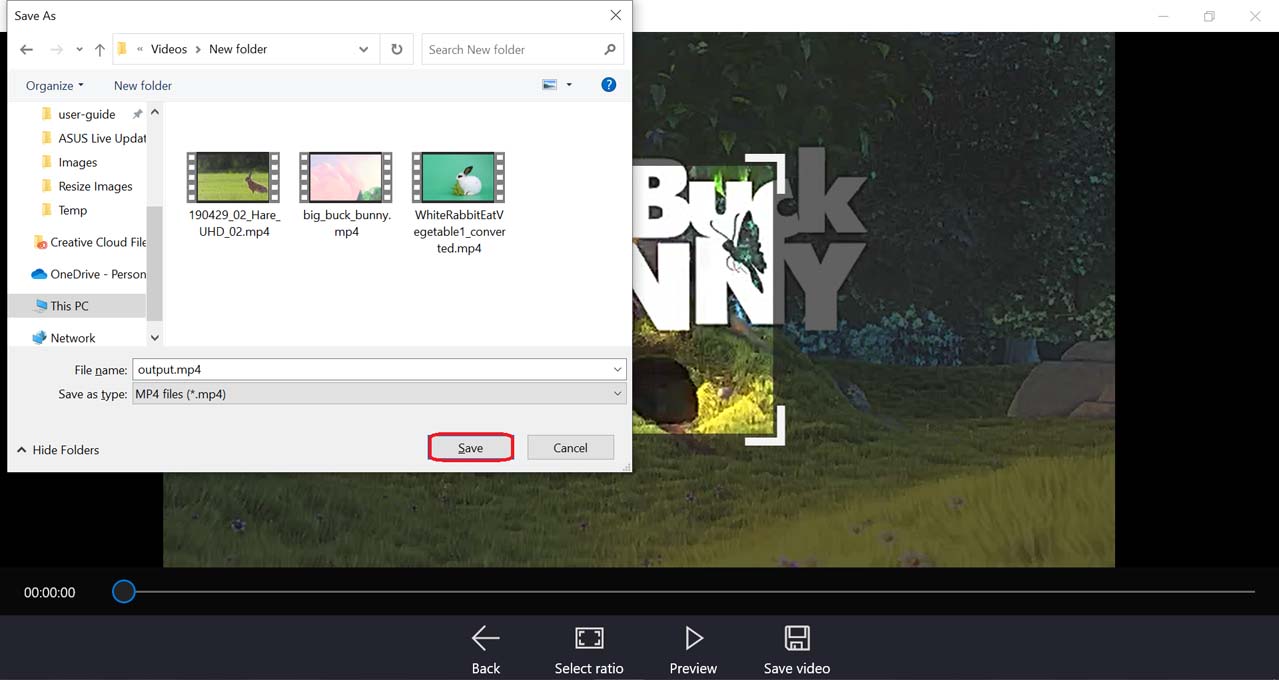Collapse the pane with Hide Folders
The height and width of the screenshot is (680, 1279).
58,450
